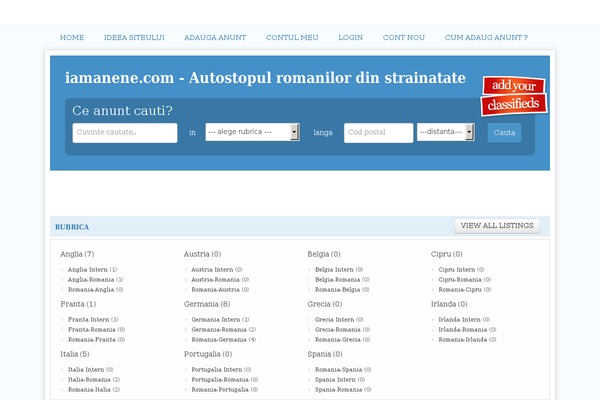Viewport: 600px width, 400px height.
Task: Open Romania-Irlanda listings
Action: 467,339
